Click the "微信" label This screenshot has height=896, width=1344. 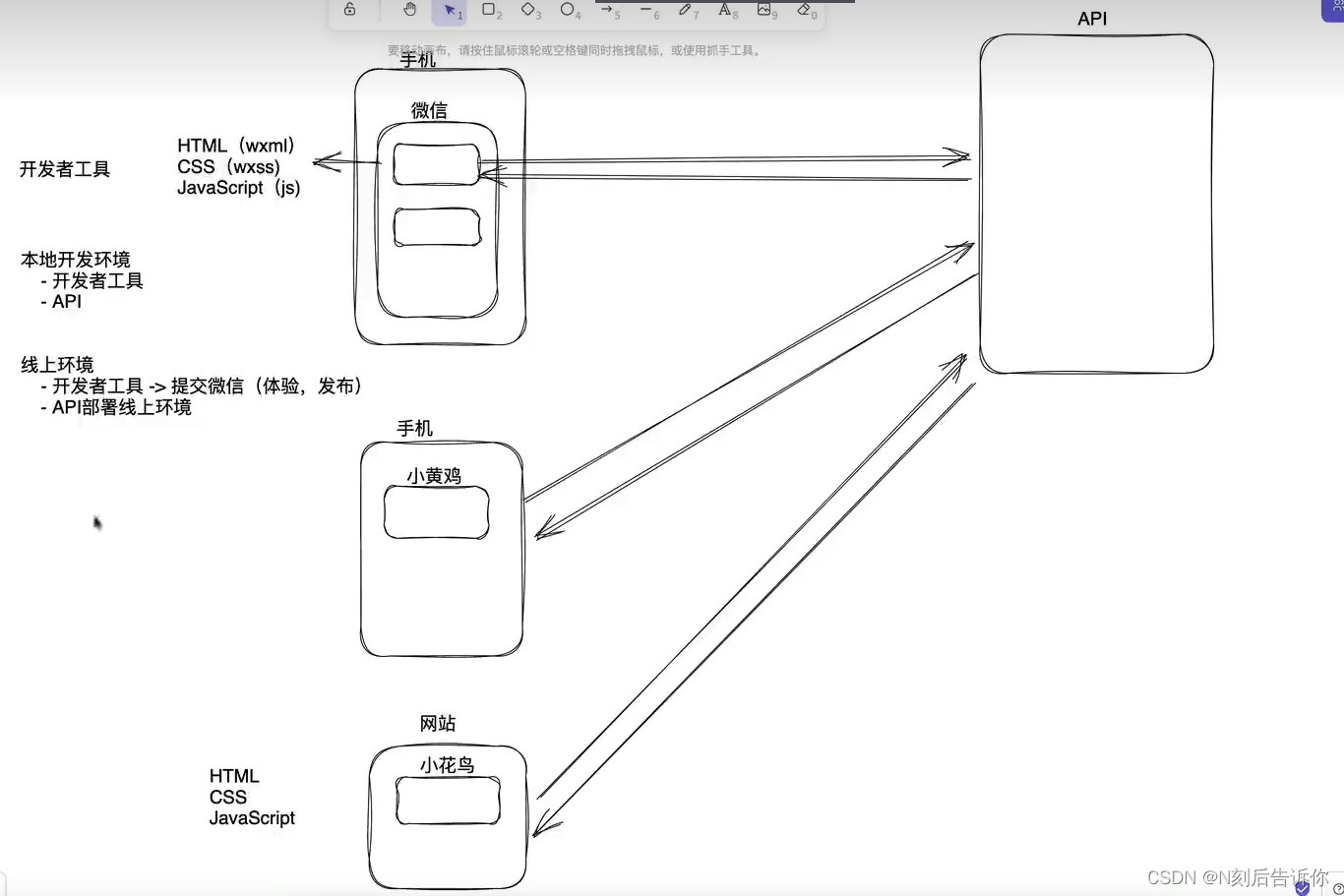pyautogui.click(x=429, y=111)
